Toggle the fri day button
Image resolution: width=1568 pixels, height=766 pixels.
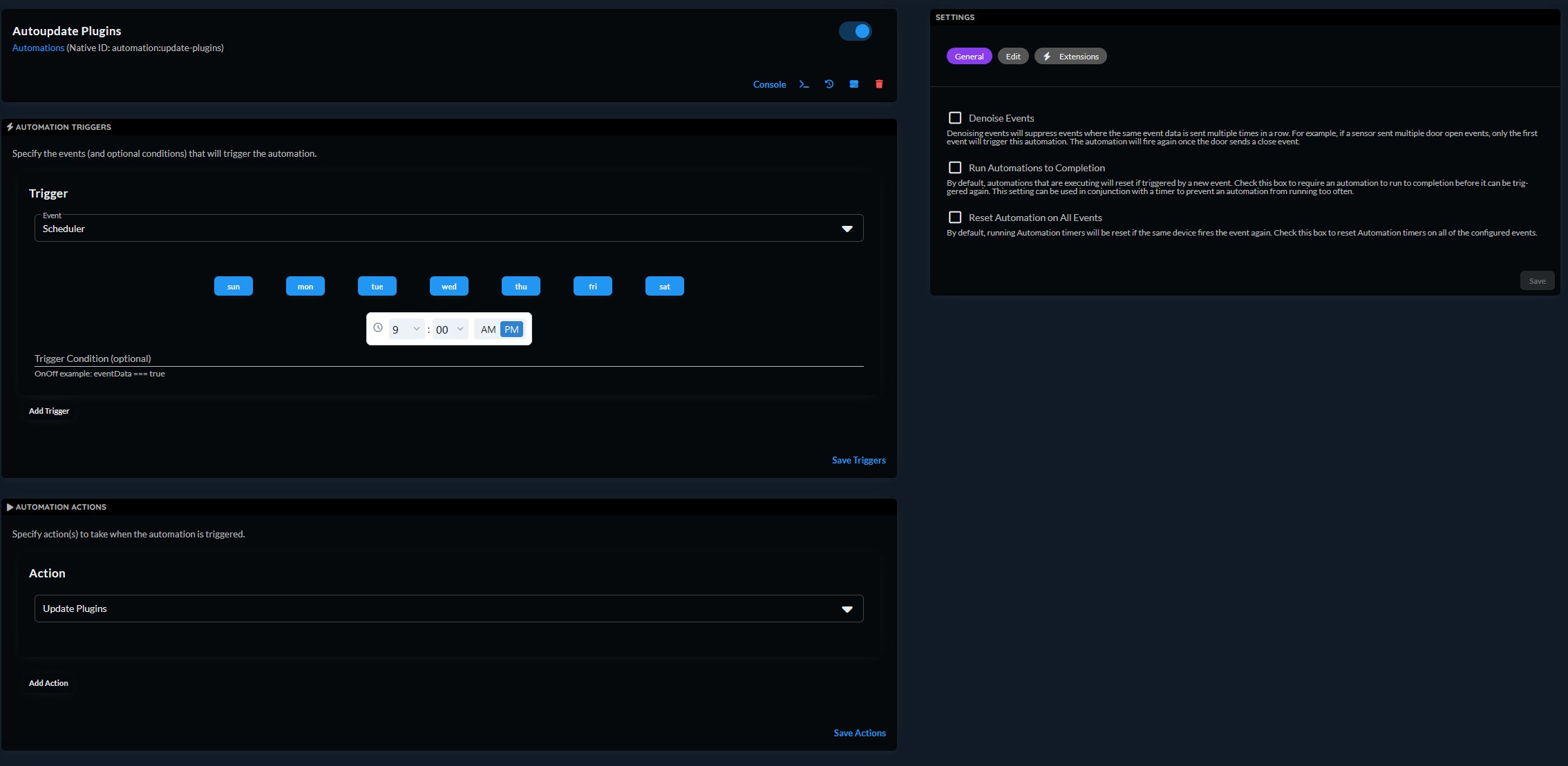coord(593,286)
